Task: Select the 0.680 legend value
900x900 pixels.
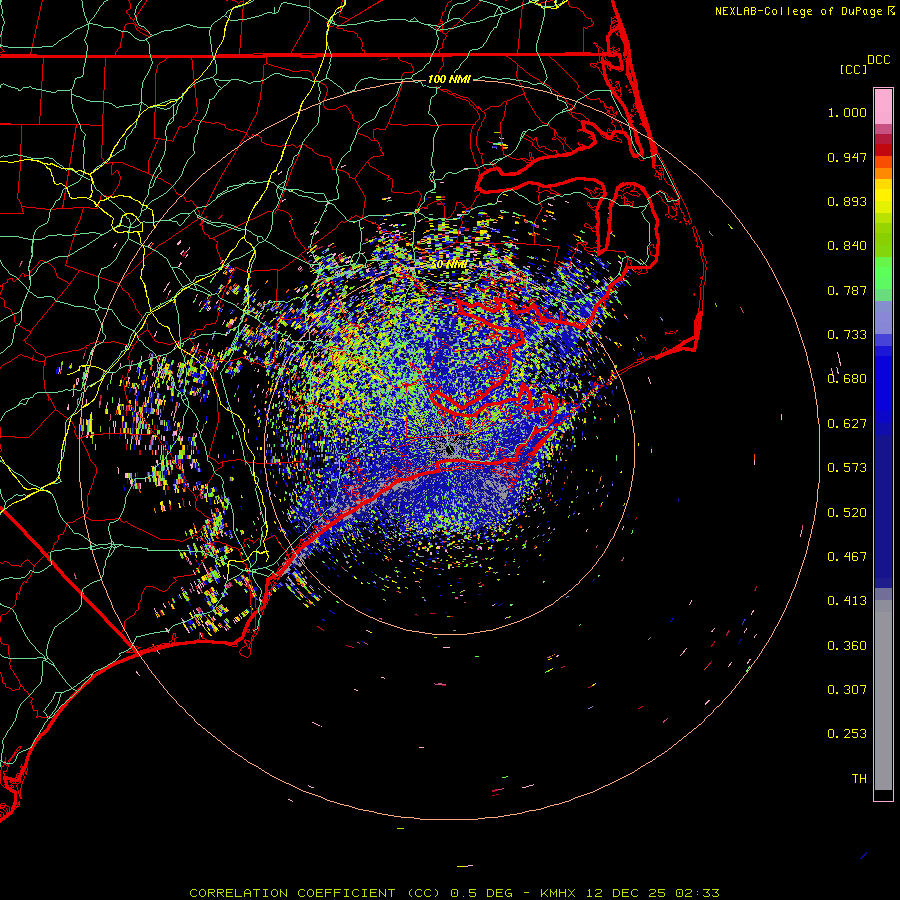Action: click(x=847, y=379)
